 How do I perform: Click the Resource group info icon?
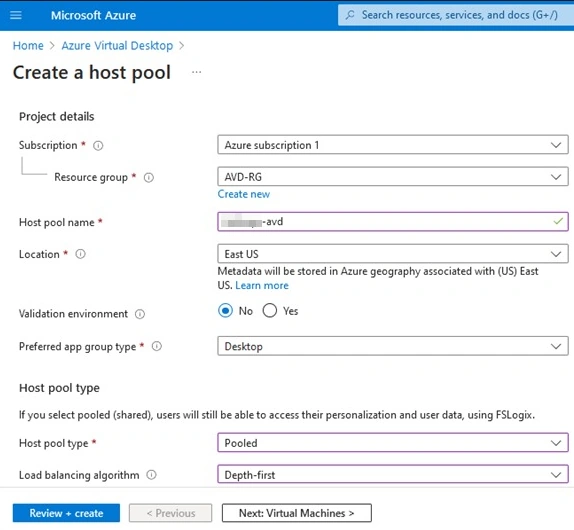(x=149, y=178)
